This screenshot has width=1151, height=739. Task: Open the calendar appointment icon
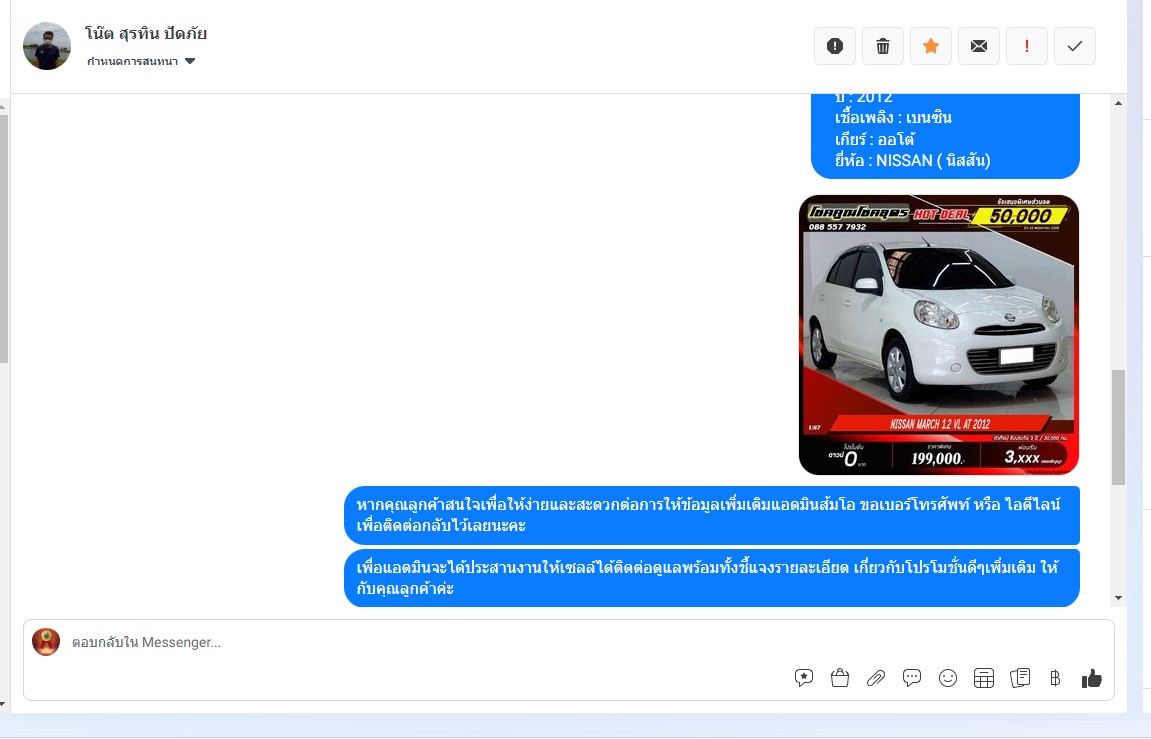pyautogui.click(x=984, y=678)
